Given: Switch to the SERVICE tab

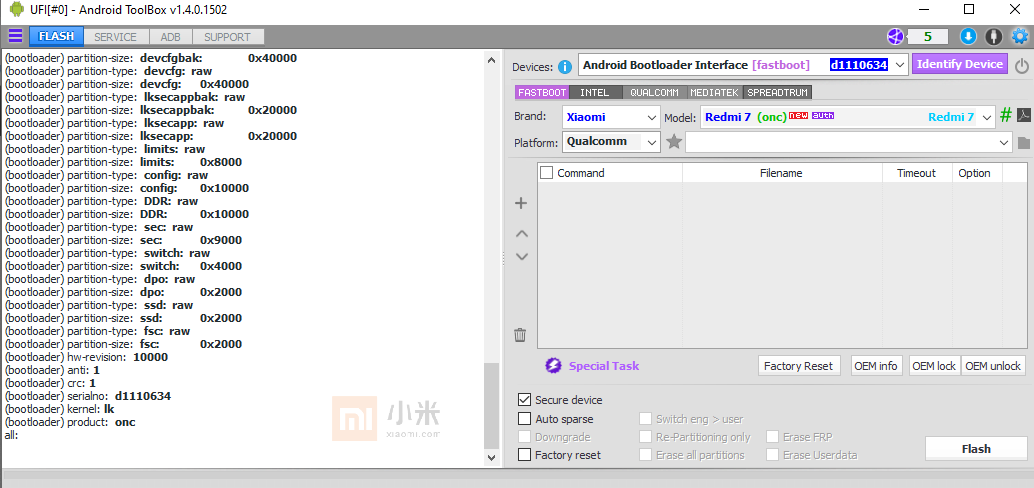Looking at the screenshot, I should pyautogui.click(x=115, y=37).
